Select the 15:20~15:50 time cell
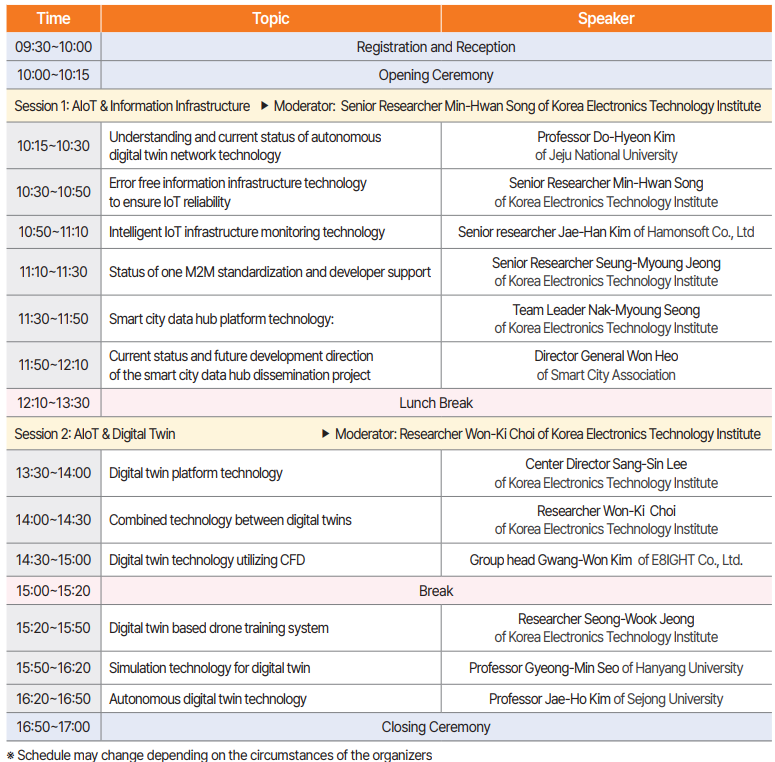Image resolution: width=775 pixels, height=762 pixels. [x=53, y=628]
